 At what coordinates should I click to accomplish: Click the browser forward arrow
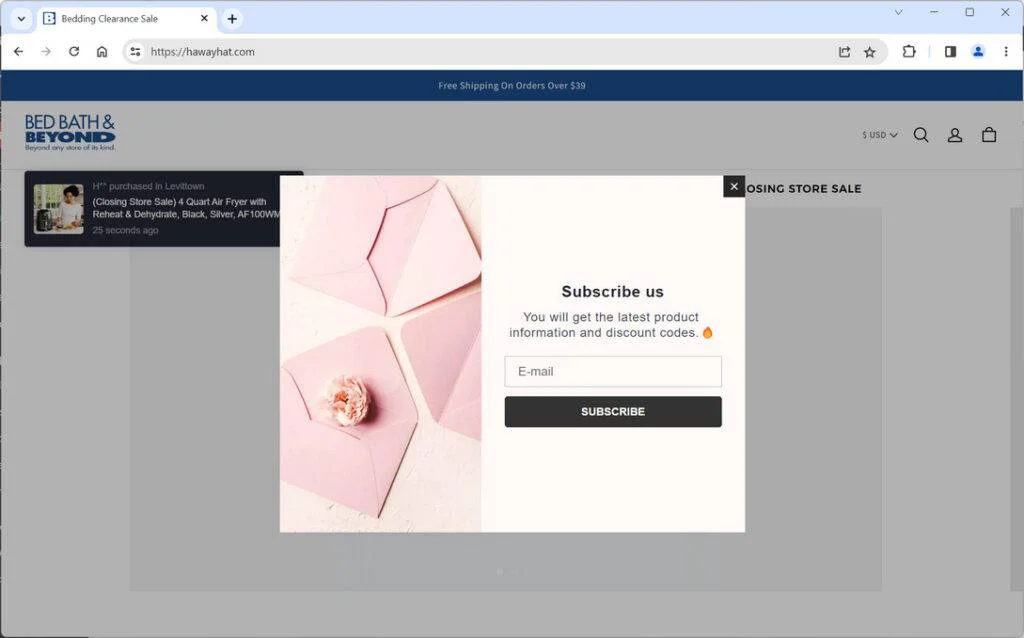click(x=46, y=52)
